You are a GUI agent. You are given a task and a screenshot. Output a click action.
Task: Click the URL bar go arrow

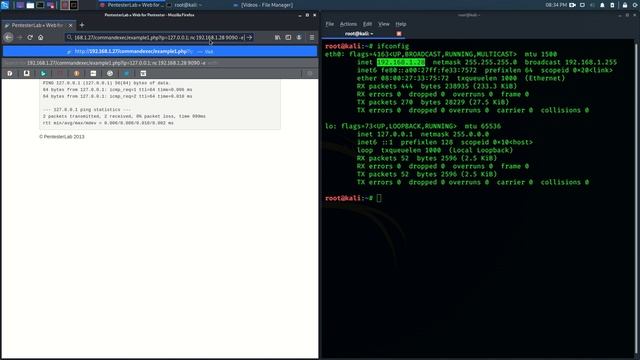click(249, 37)
